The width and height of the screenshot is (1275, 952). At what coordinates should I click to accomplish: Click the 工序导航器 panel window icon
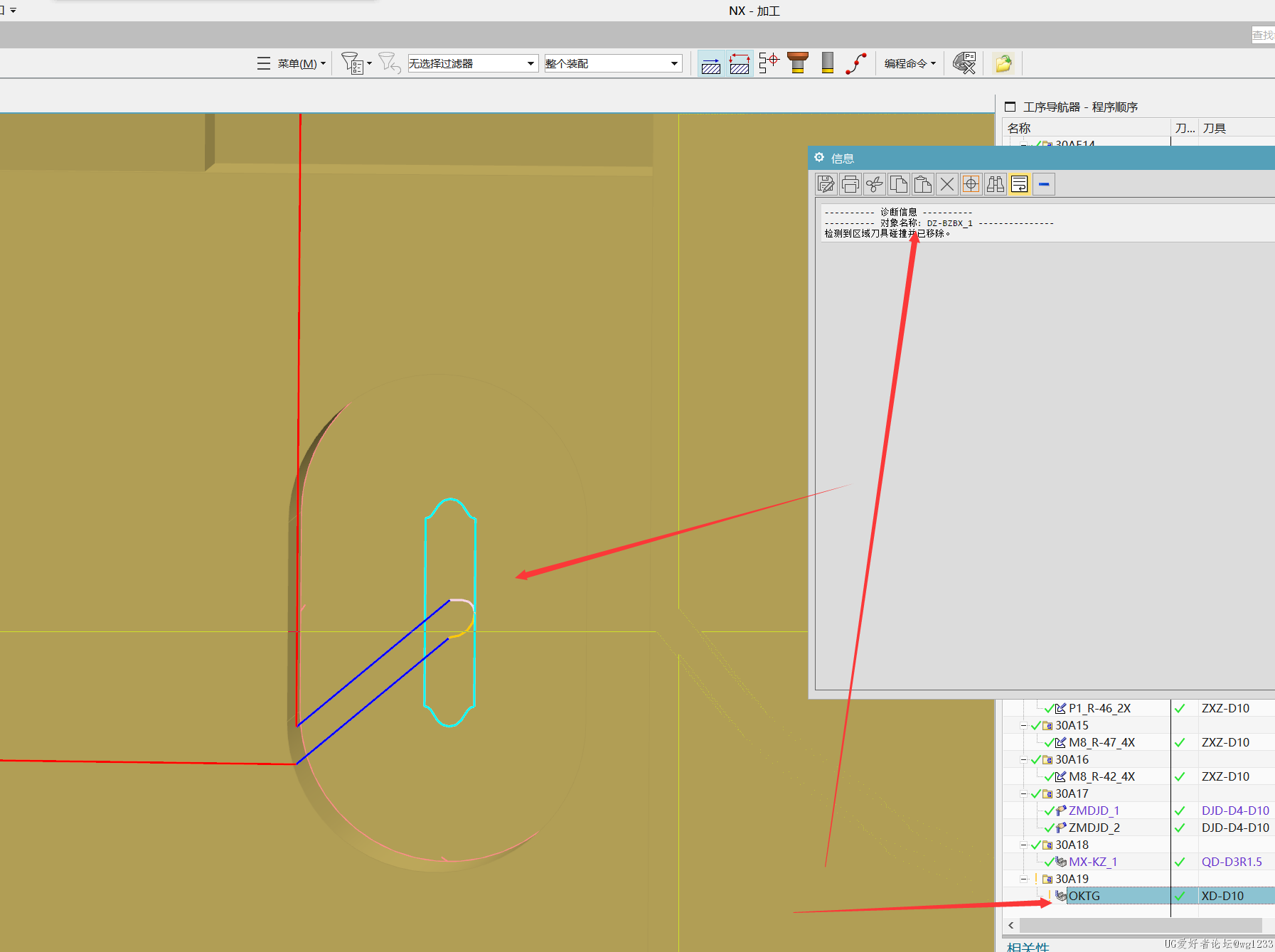(1010, 107)
